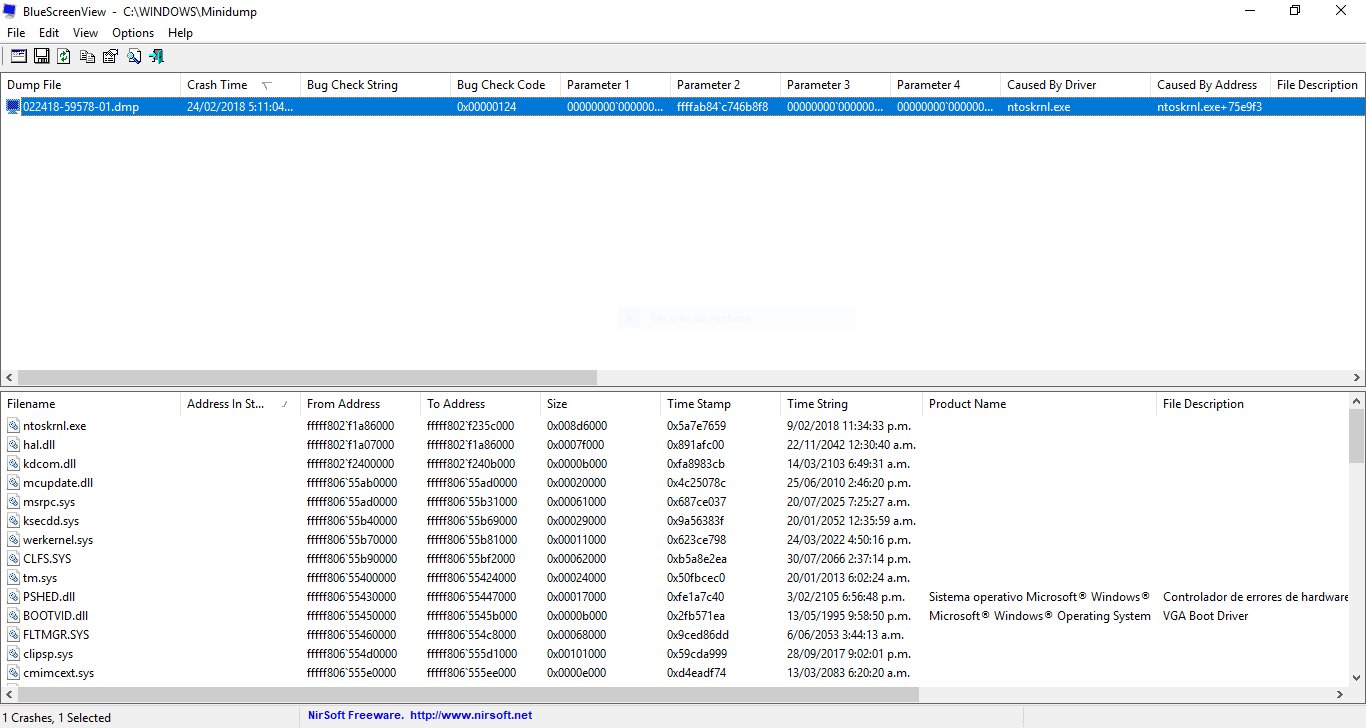Click the msrpc.sys file icon
Viewport: 1366px width, 728px height.
click(13, 502)
